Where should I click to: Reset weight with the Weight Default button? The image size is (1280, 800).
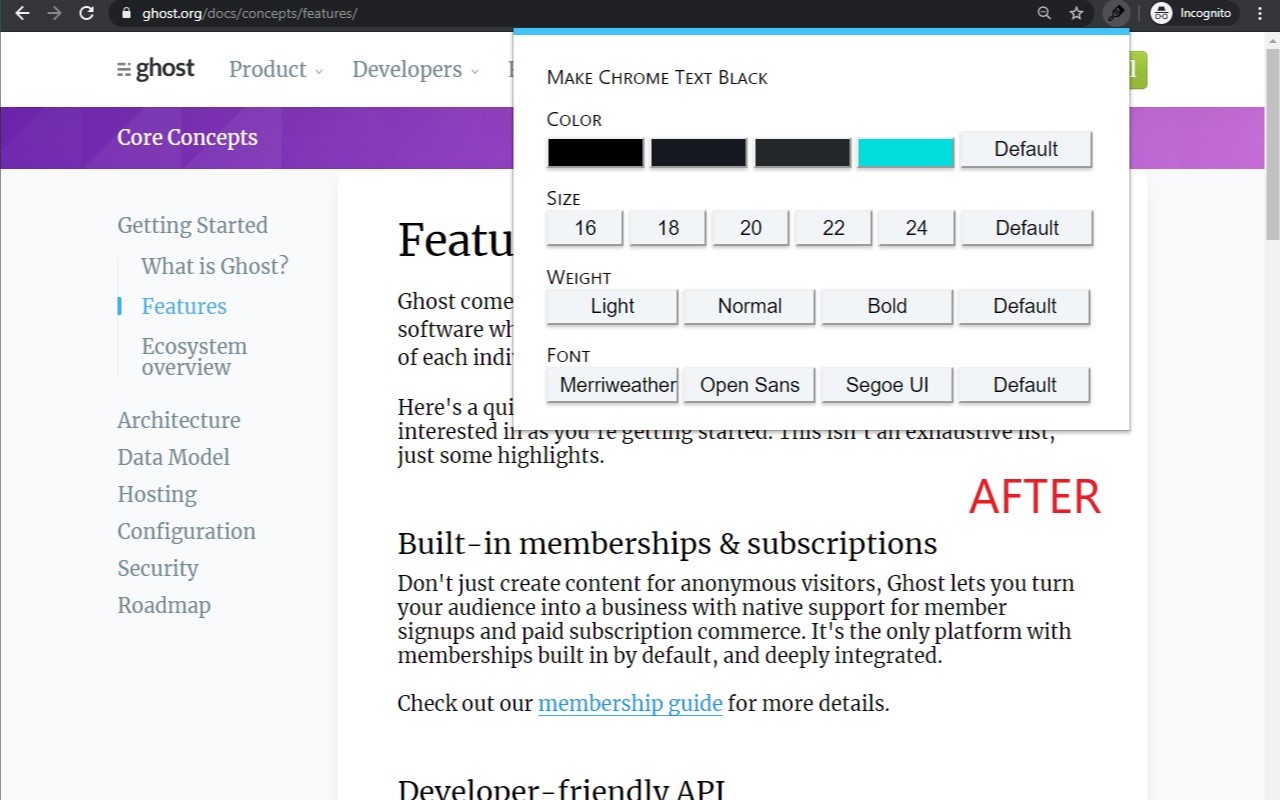coord(1024,306)
